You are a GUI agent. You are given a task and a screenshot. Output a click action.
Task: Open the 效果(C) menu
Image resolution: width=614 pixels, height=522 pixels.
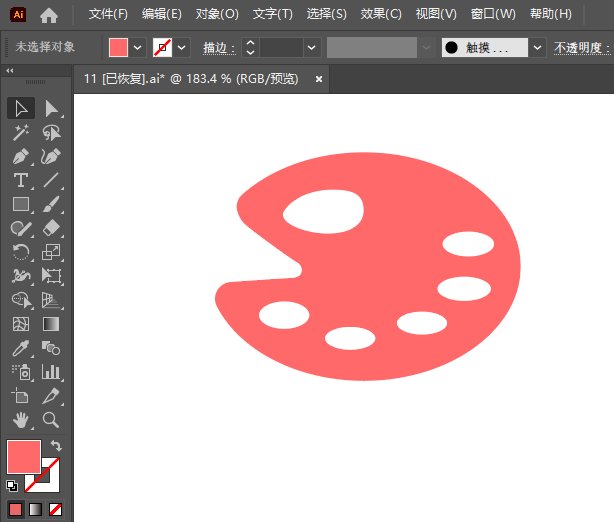coord(381,14)
